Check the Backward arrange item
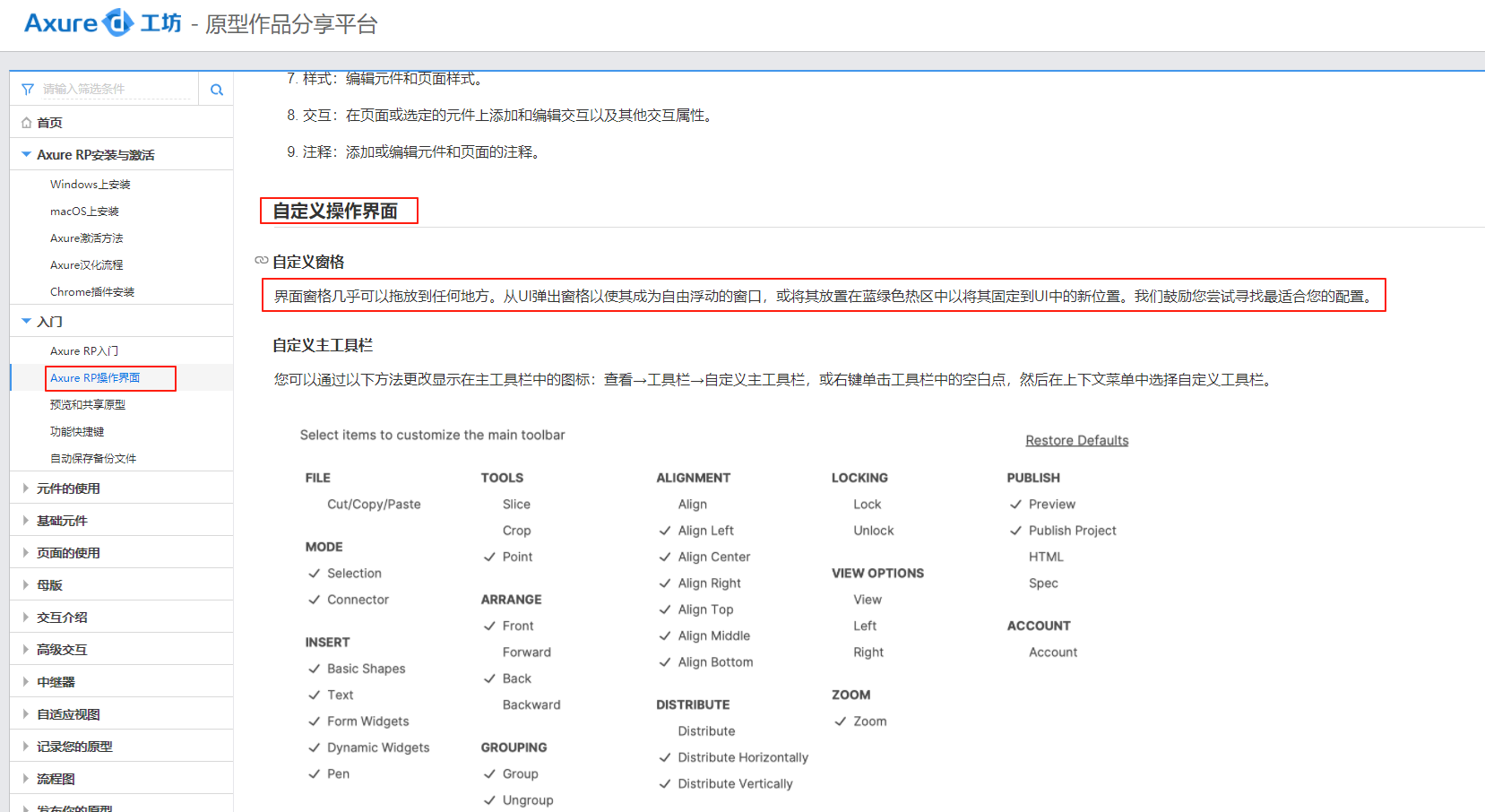The image size is (1485, 812). pos(531,705)
